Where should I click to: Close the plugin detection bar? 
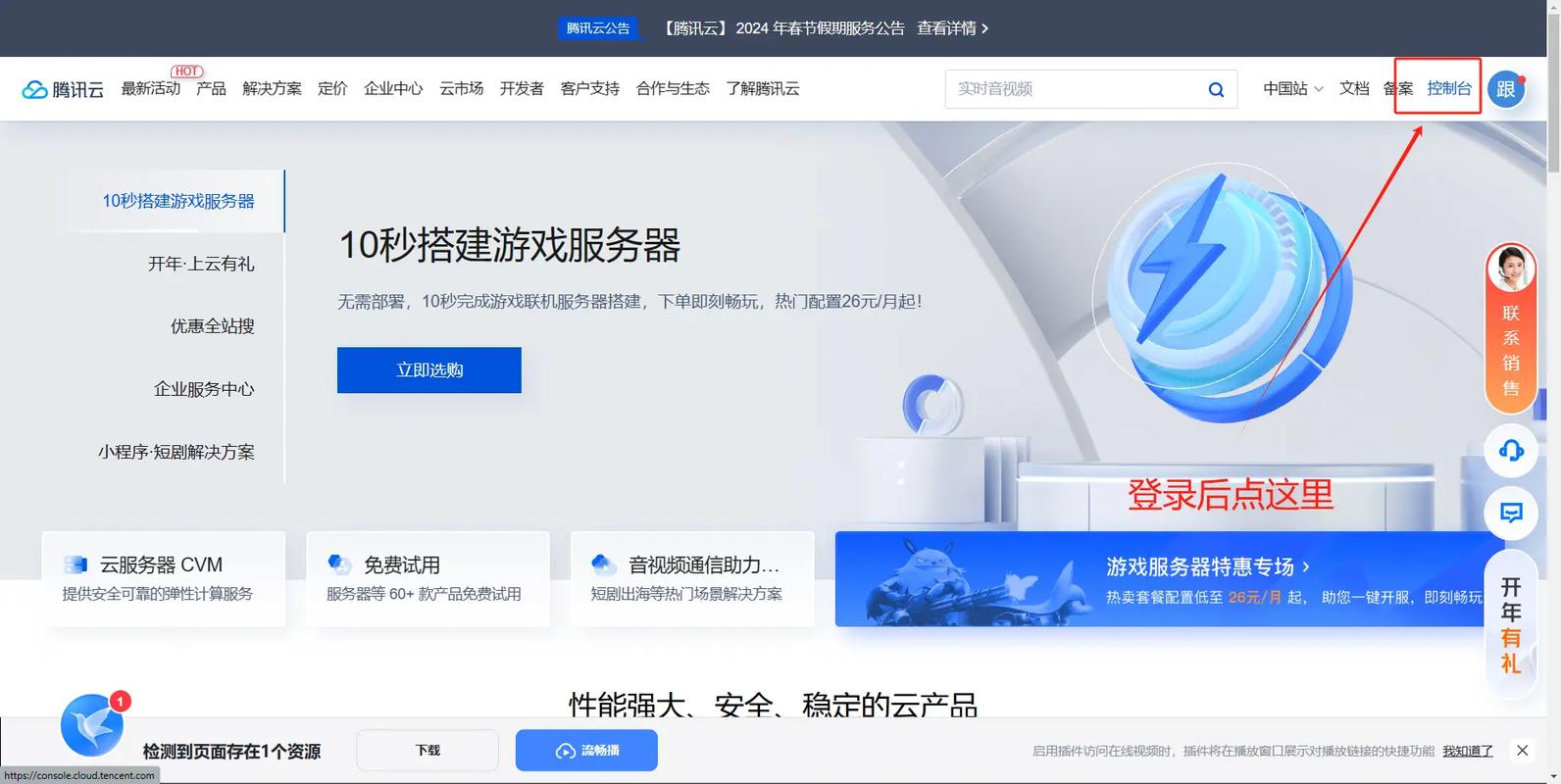point(1522,751)
